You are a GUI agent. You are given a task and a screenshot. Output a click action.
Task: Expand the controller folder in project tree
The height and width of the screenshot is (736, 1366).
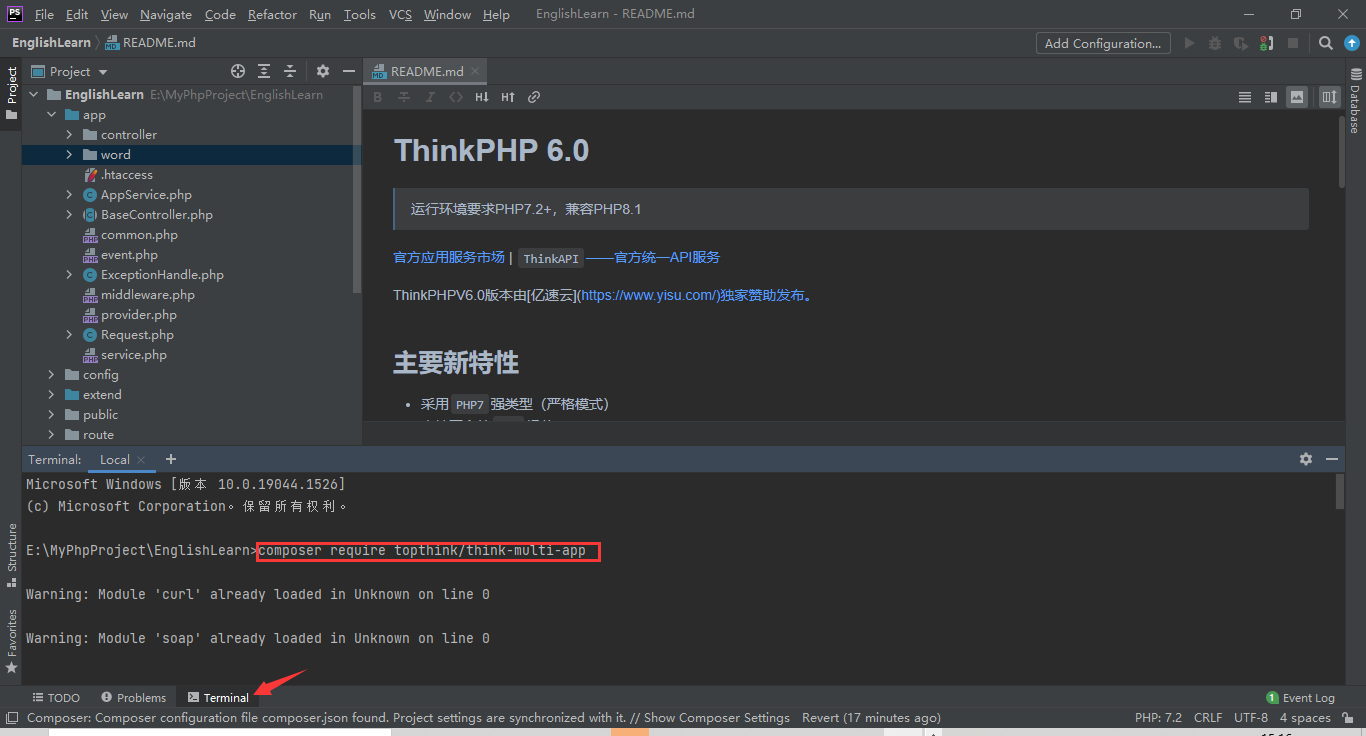(x=68, y=134)
